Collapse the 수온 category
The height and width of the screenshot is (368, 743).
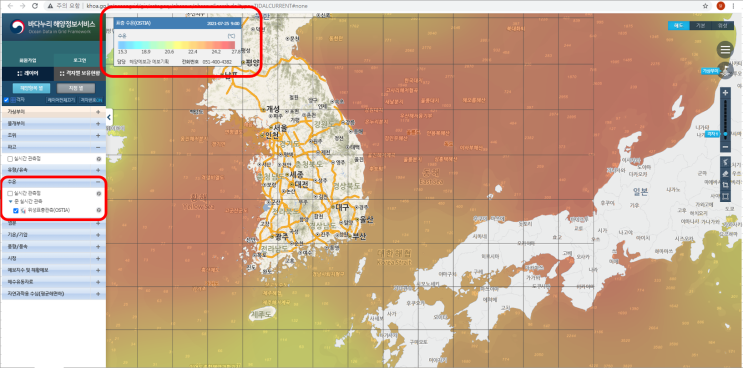point(98,181)
